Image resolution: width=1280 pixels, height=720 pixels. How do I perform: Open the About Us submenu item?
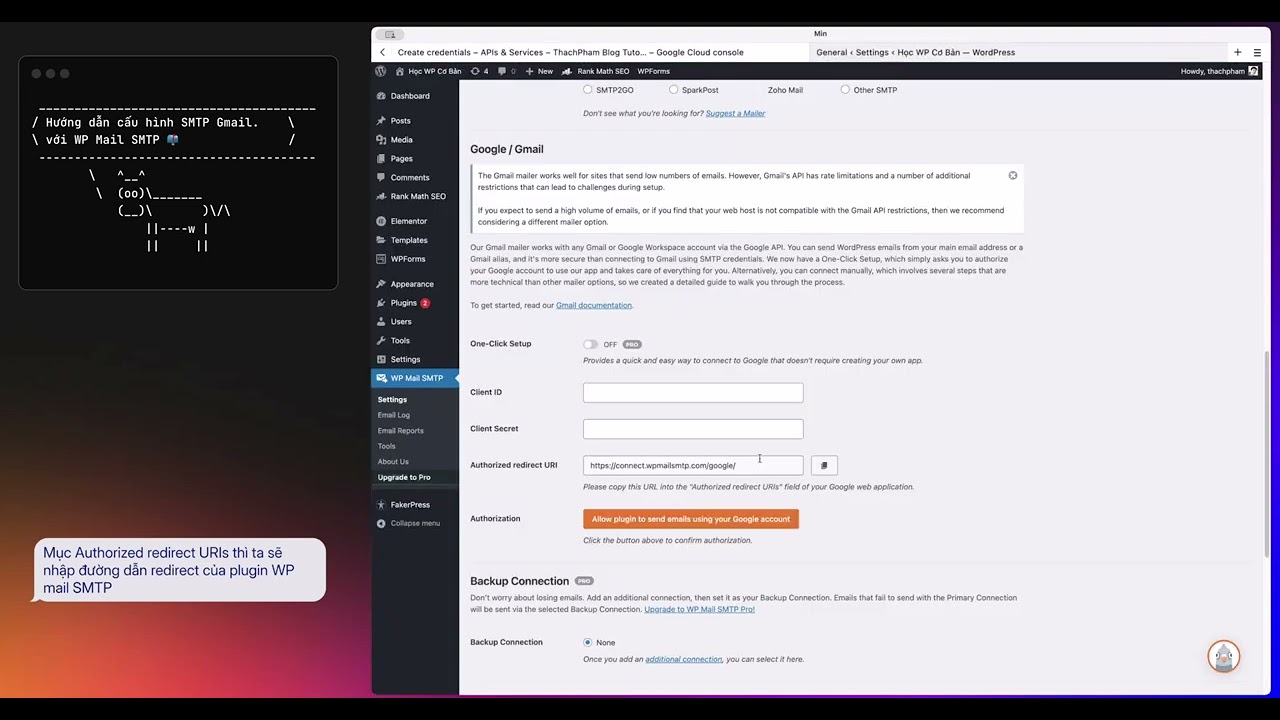click(x=393, y=462)
